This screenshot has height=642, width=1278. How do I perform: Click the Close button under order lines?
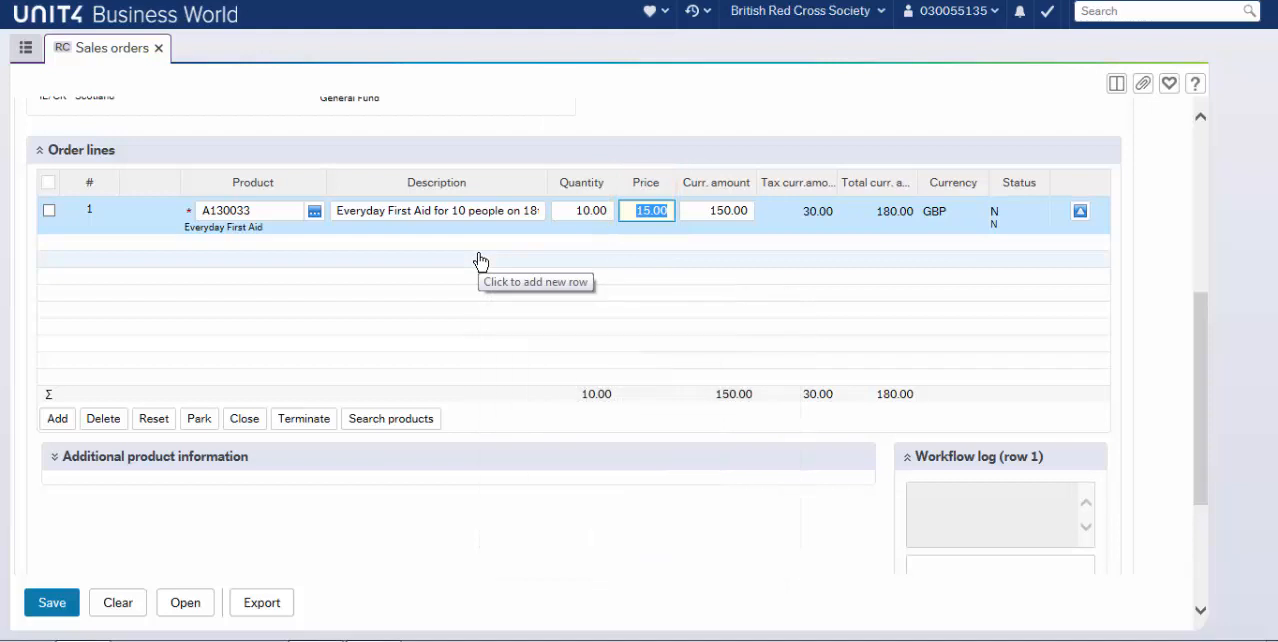click(x=244, y=419)
